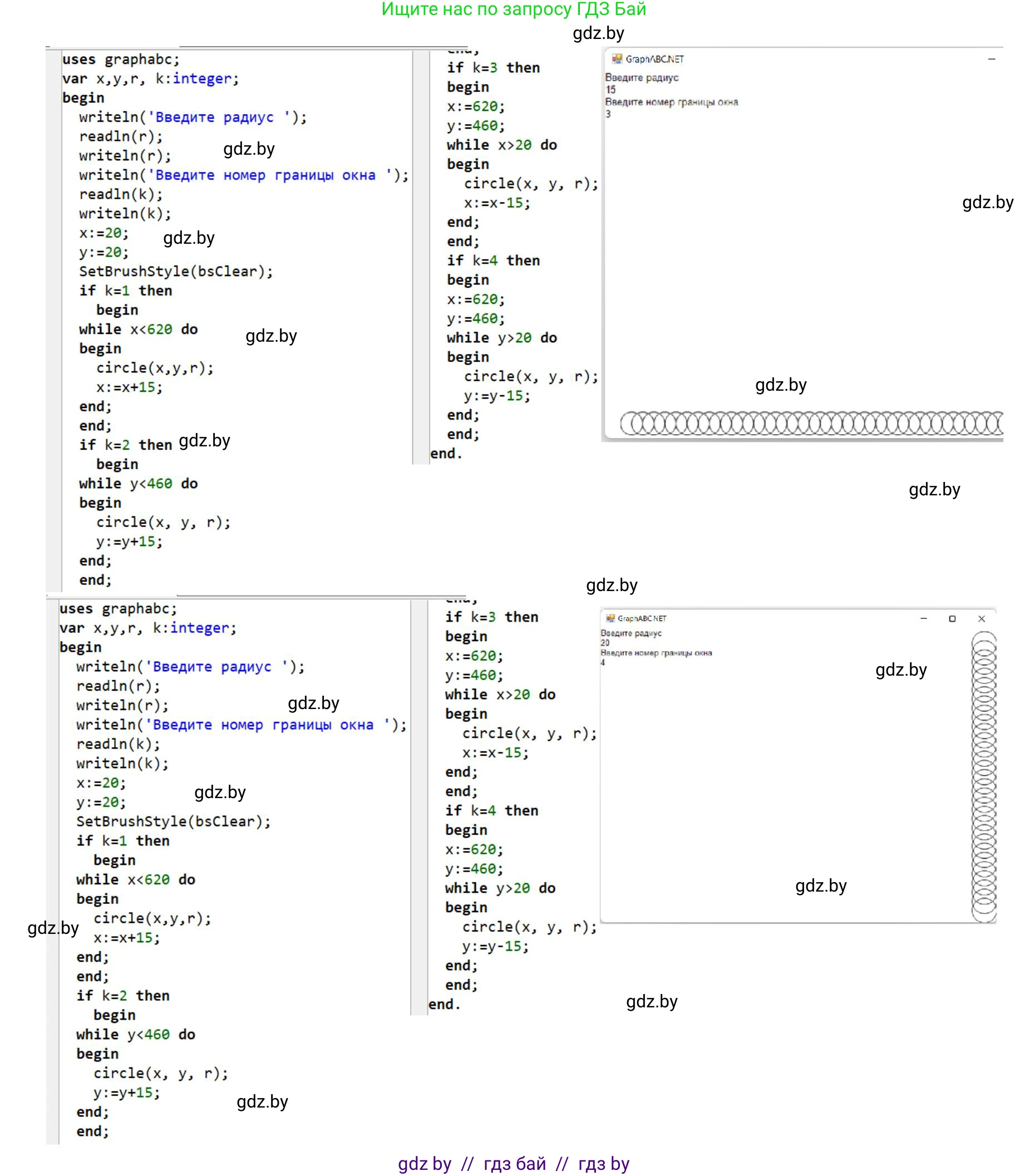1029x1176 pixels.
Task: Open the purple 'gdz by // гдз бай' footer link
Action: point(513,1163)
